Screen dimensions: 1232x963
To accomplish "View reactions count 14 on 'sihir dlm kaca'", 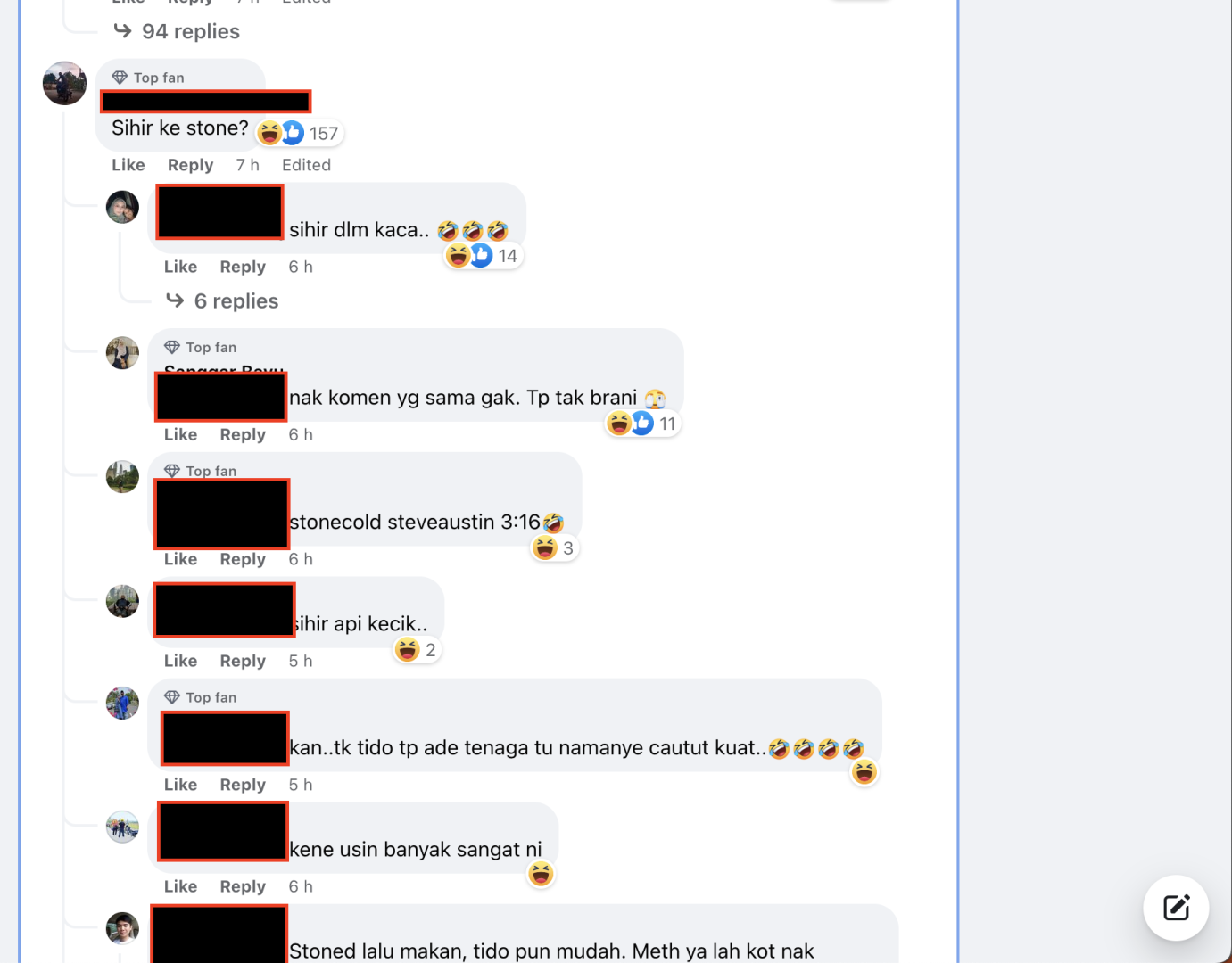I will coord(483,256).
